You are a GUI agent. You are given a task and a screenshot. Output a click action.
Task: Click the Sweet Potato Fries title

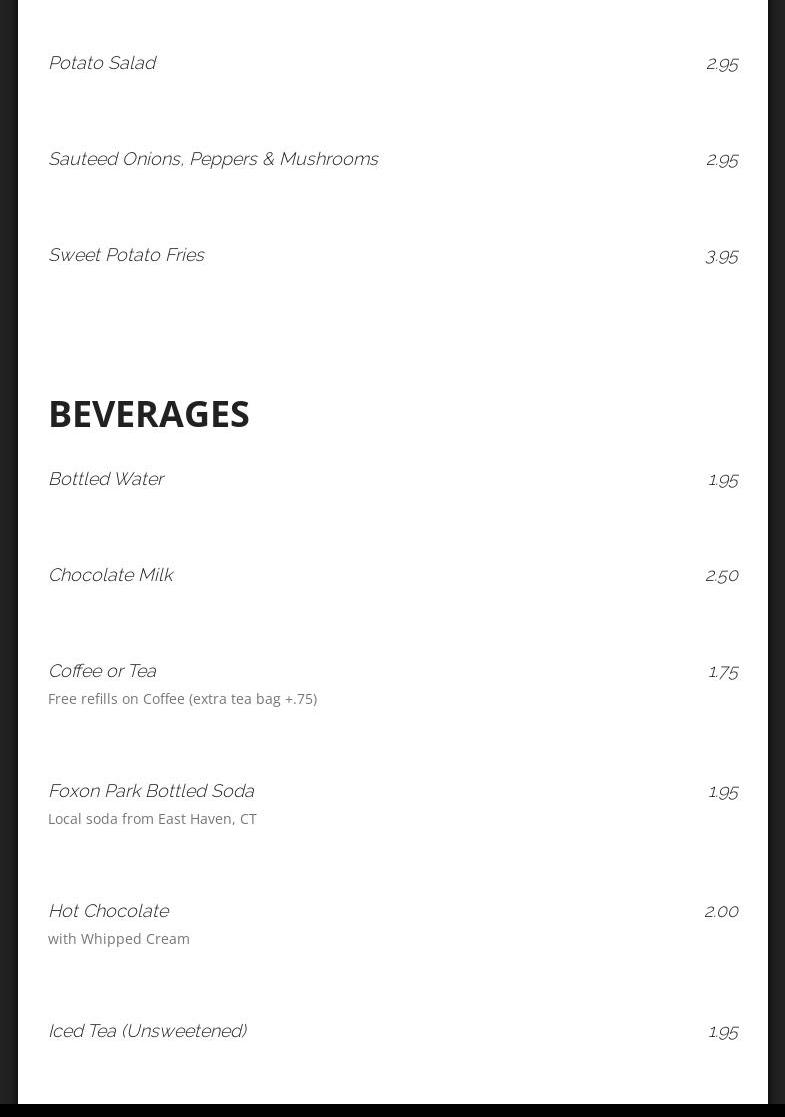pyautogui.click(x=126, y=255)
